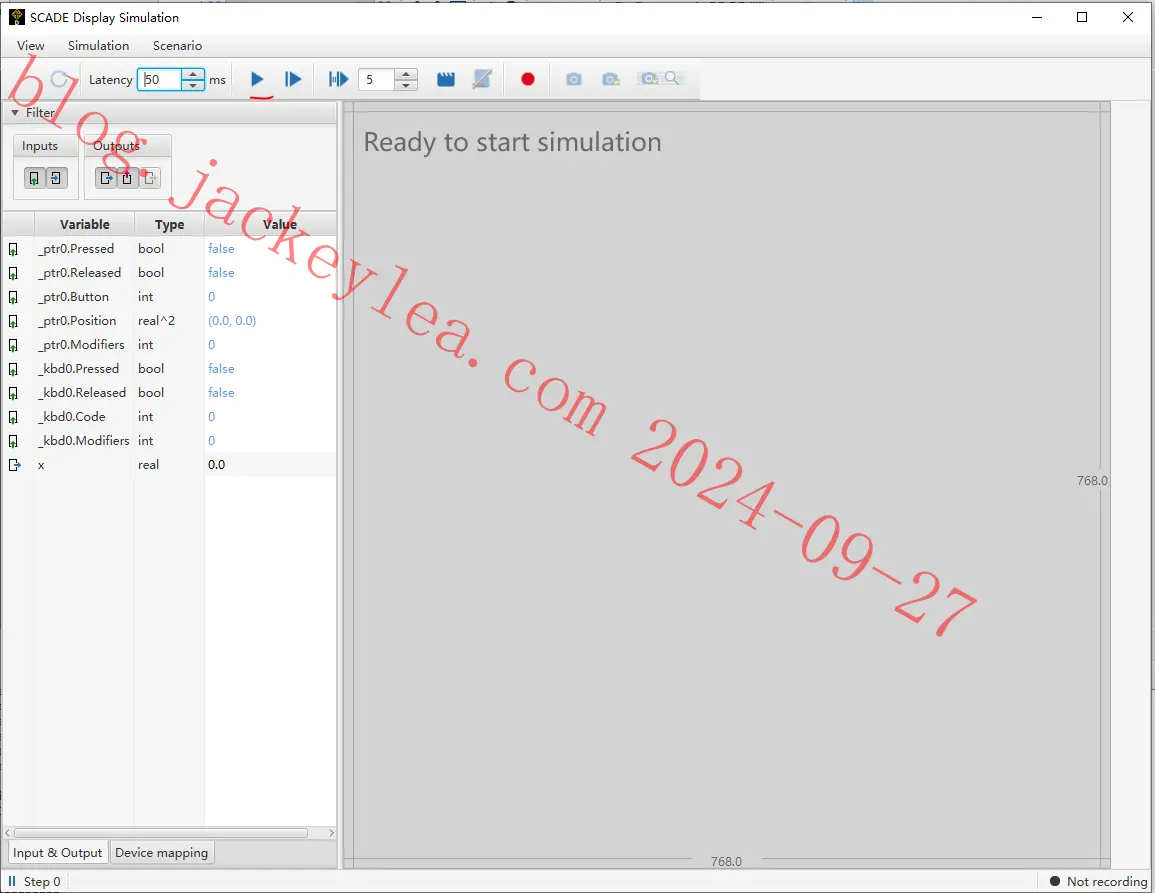Toggle the first Outputs filter button
This screenshot has height=893, width=1155.
click(106, 177)
